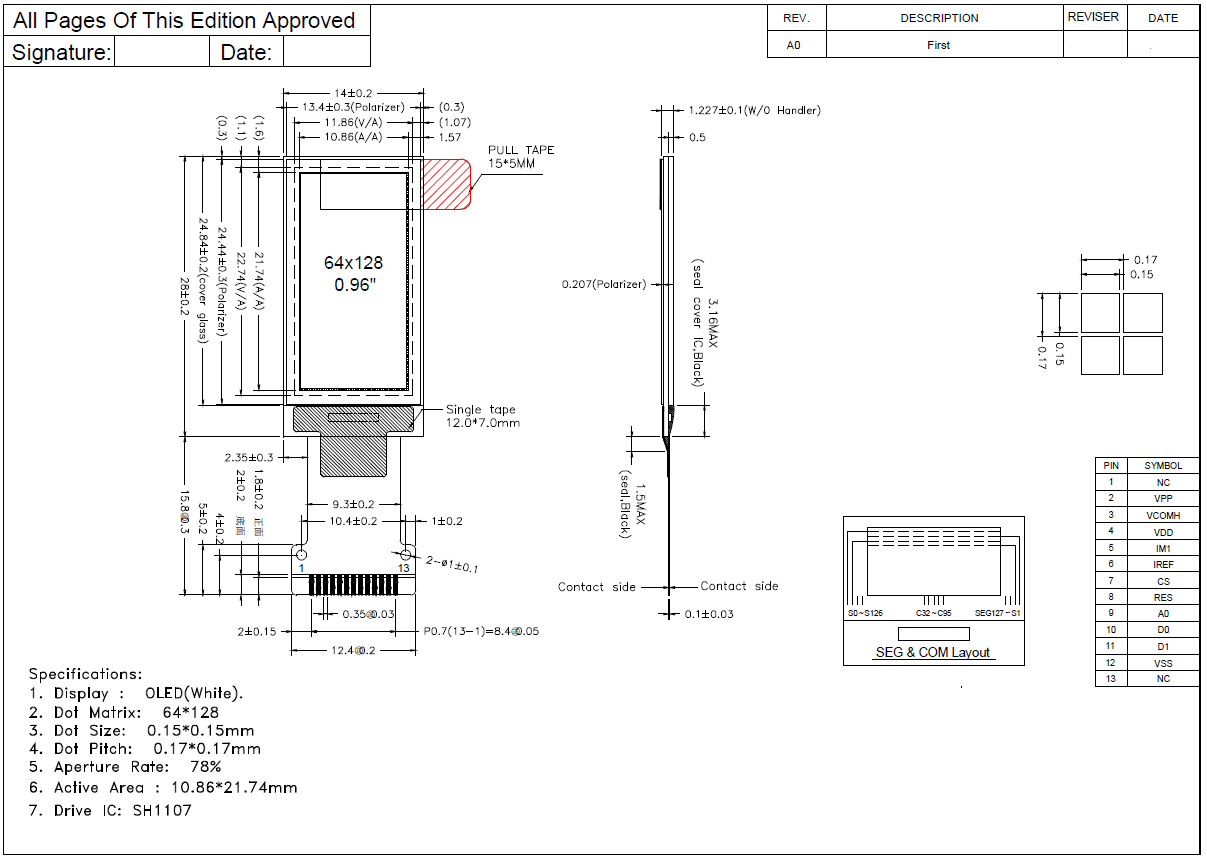Click the 'Single tape 12.0*7.0mm' annotation
The height and width of the screenshot is (859, 1207).
[x=482, y=416]
